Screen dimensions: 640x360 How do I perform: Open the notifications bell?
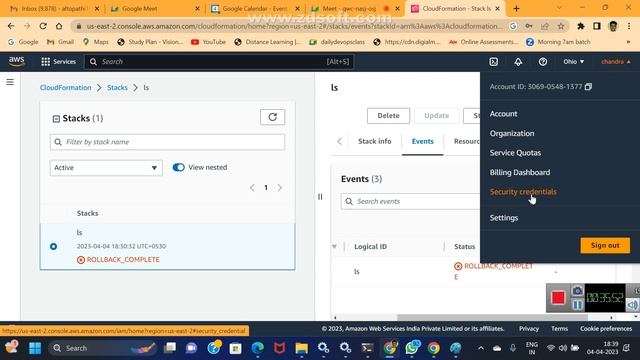coord(518,62)
